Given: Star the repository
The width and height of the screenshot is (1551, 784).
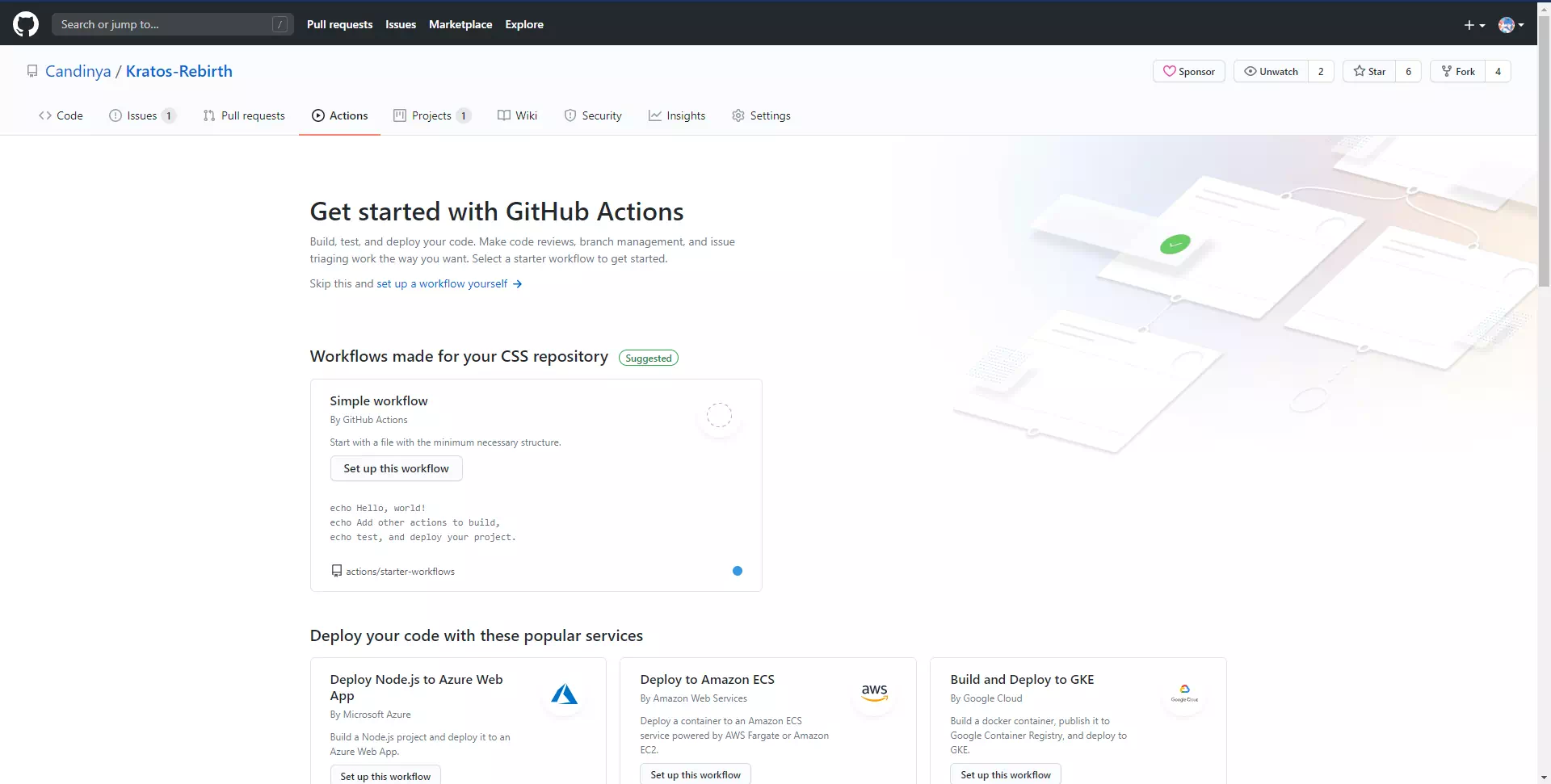Looking at the screenshot, I should tap(1369, 71).
